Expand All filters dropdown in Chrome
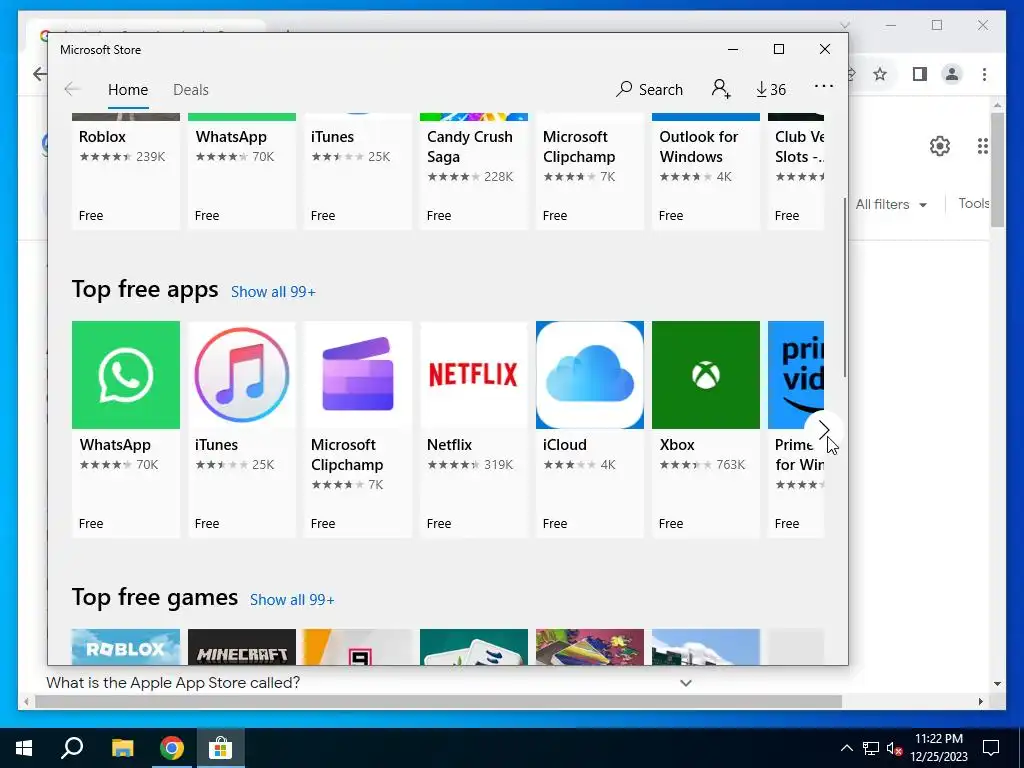This screenshot has height=768, width=1024. [x=891, y=204]
